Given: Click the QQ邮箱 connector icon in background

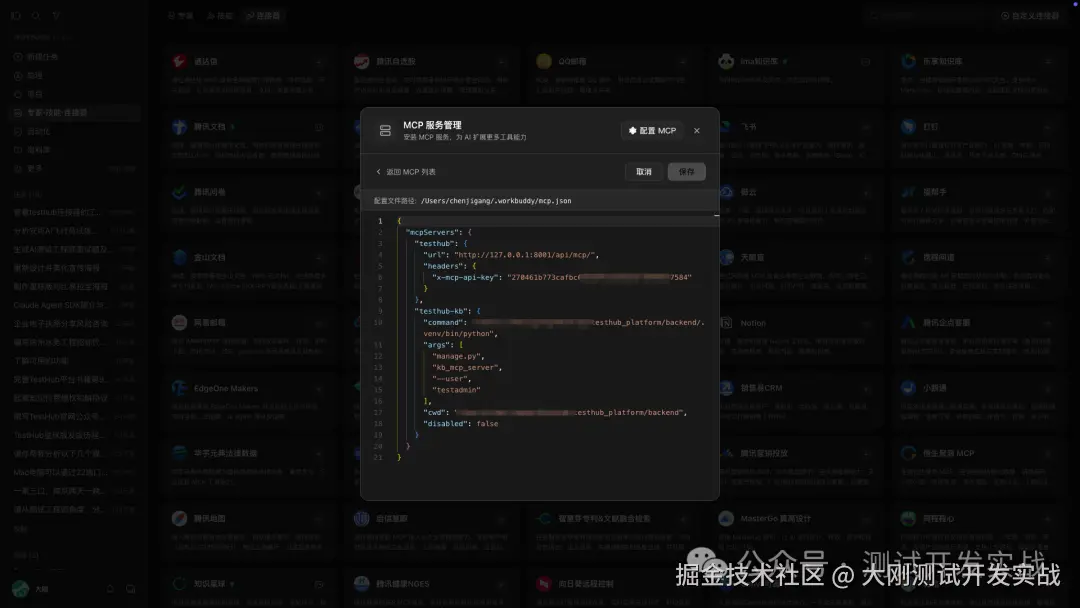Looking at the screenshot, I should pyautogui.click(x=543, y=61).
